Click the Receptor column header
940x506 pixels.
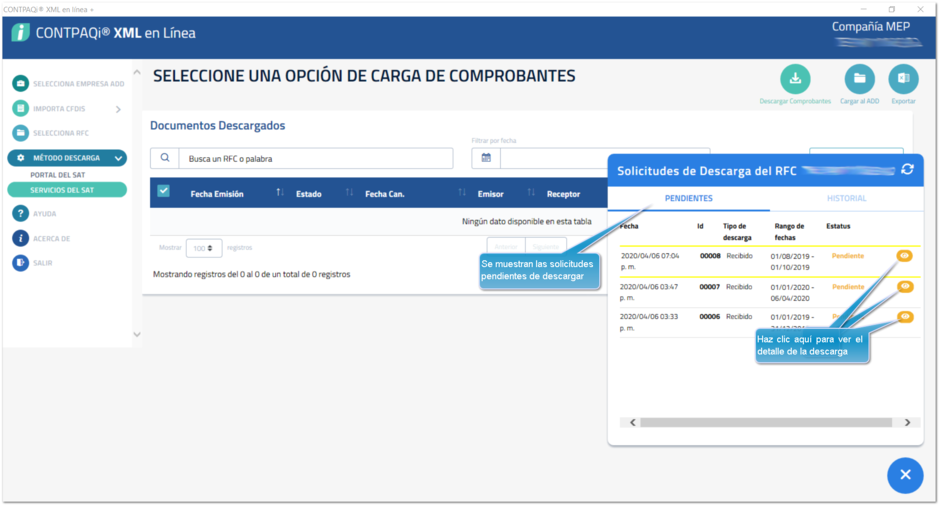pyautogui.click(x=564, y=194)
